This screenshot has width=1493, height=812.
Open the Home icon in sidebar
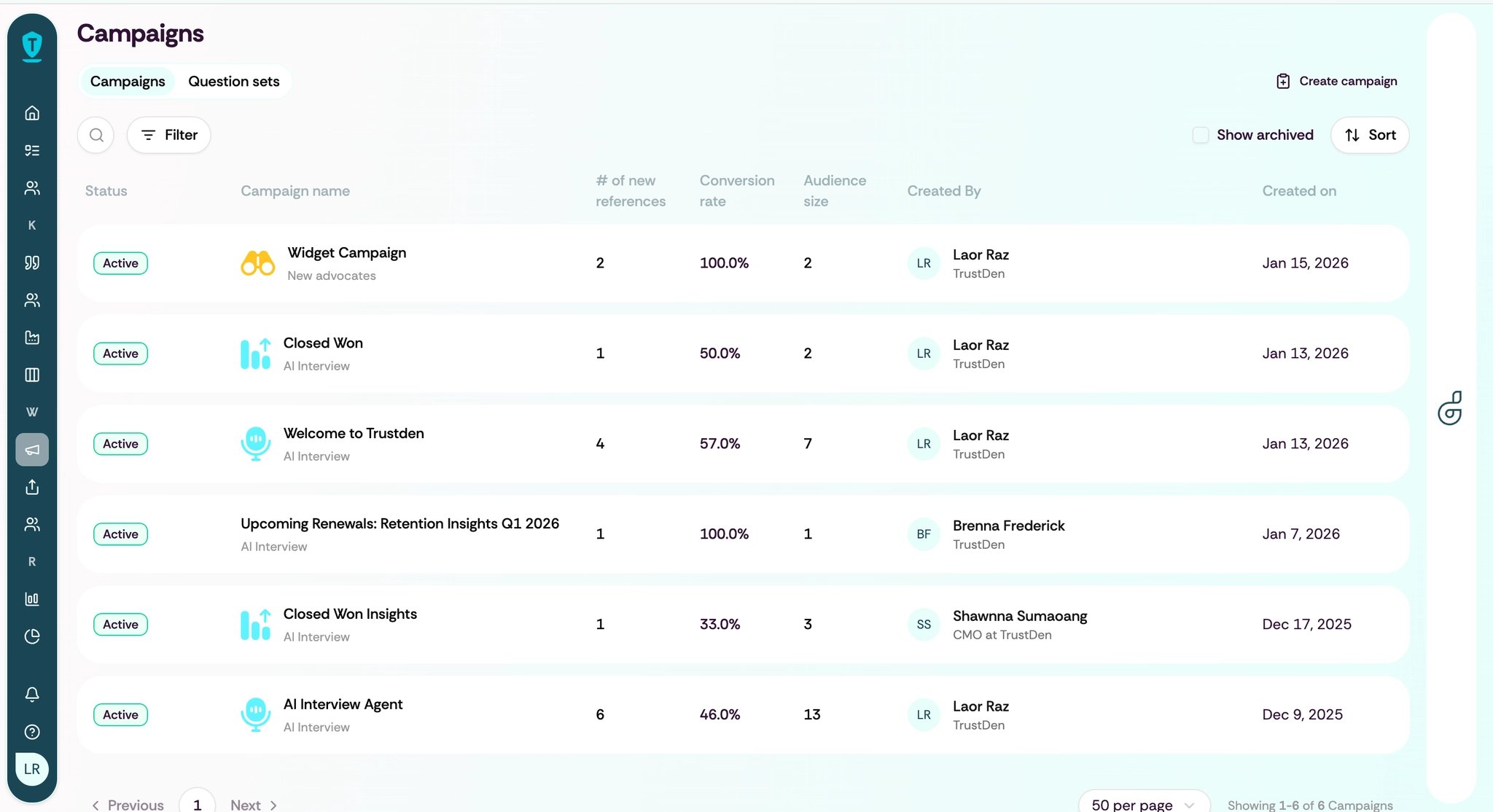pyautogui.click(x=32, y=113)
